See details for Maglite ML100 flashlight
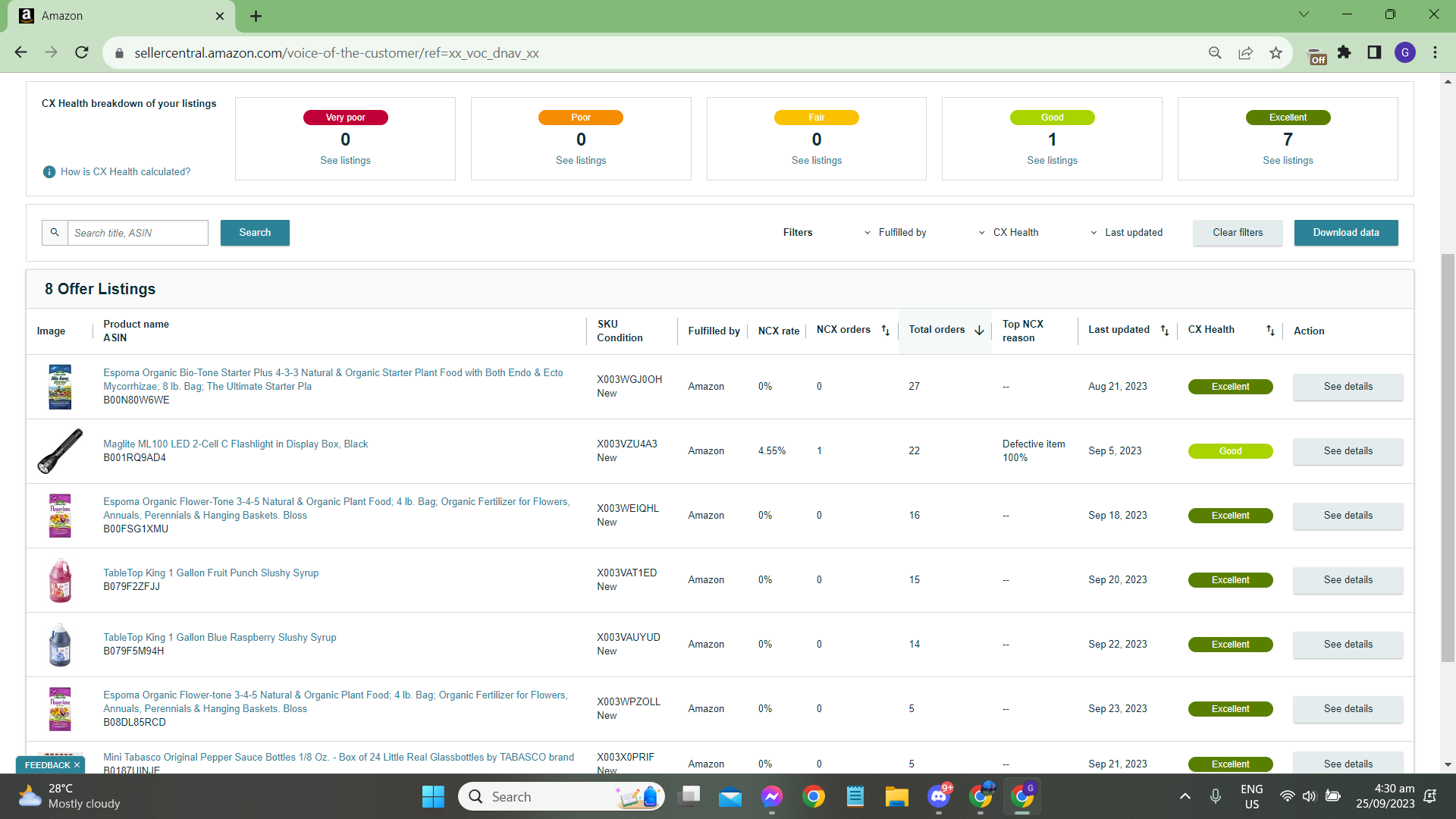This screenshot has height=819, width=1456. pos(1348,451)
